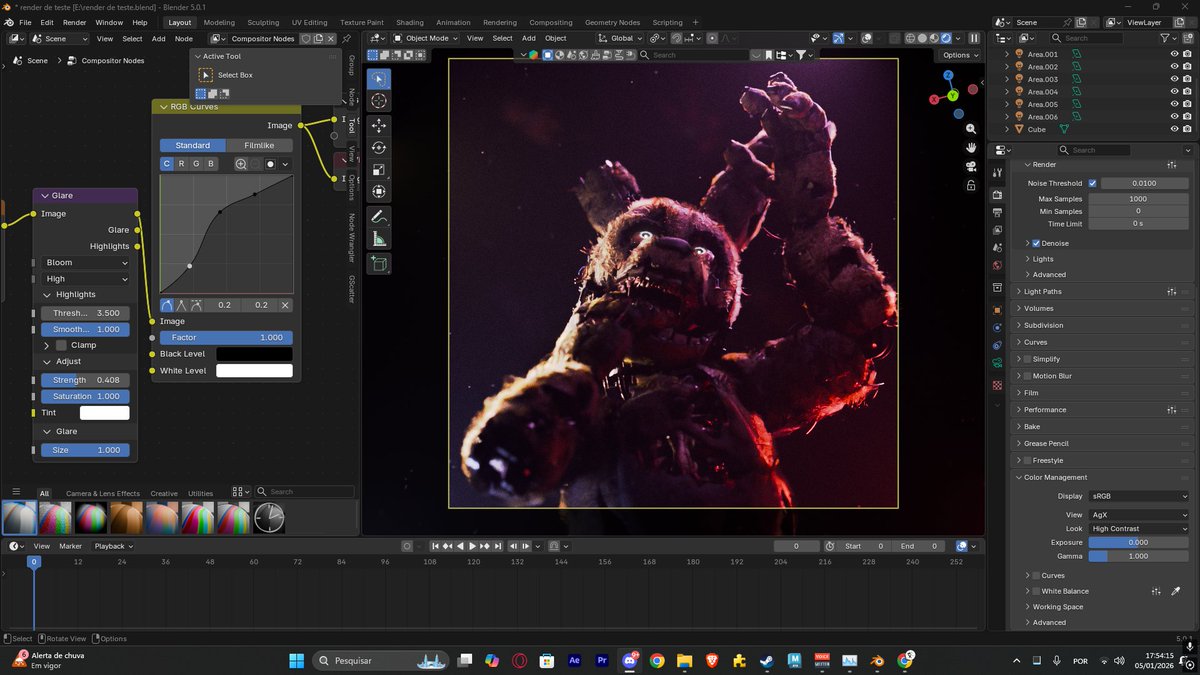Screen dimensions: 1200x675
Task: Click the pan hand icon in viewport
Action: click(x=971, y=147)
